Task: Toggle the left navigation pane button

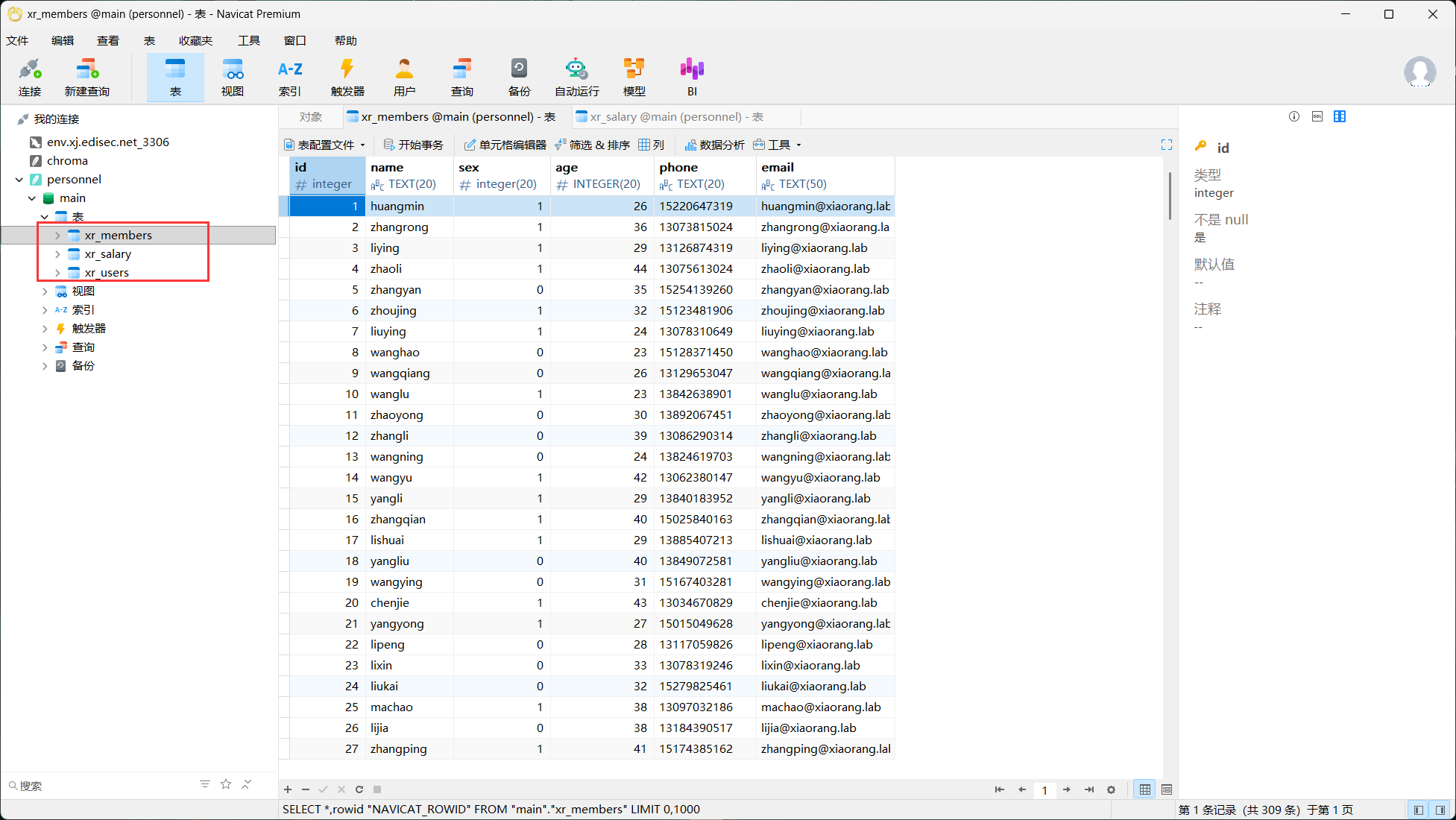Action: tap(1418, 810)
